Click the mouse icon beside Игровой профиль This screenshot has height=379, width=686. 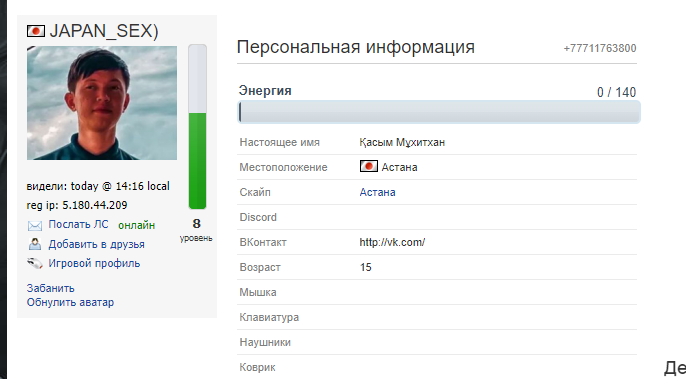pos(35,263)
